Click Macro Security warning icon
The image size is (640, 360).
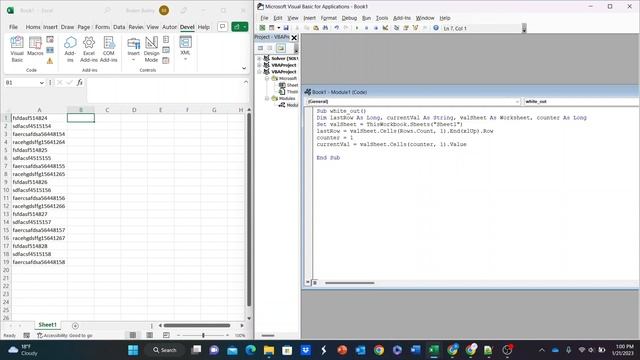tap(50, 61)
